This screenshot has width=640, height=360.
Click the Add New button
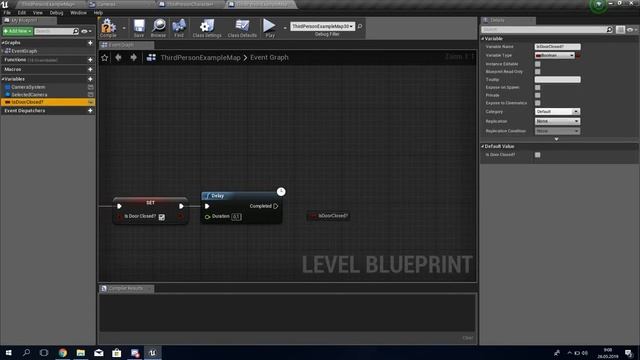pos(17,31)
